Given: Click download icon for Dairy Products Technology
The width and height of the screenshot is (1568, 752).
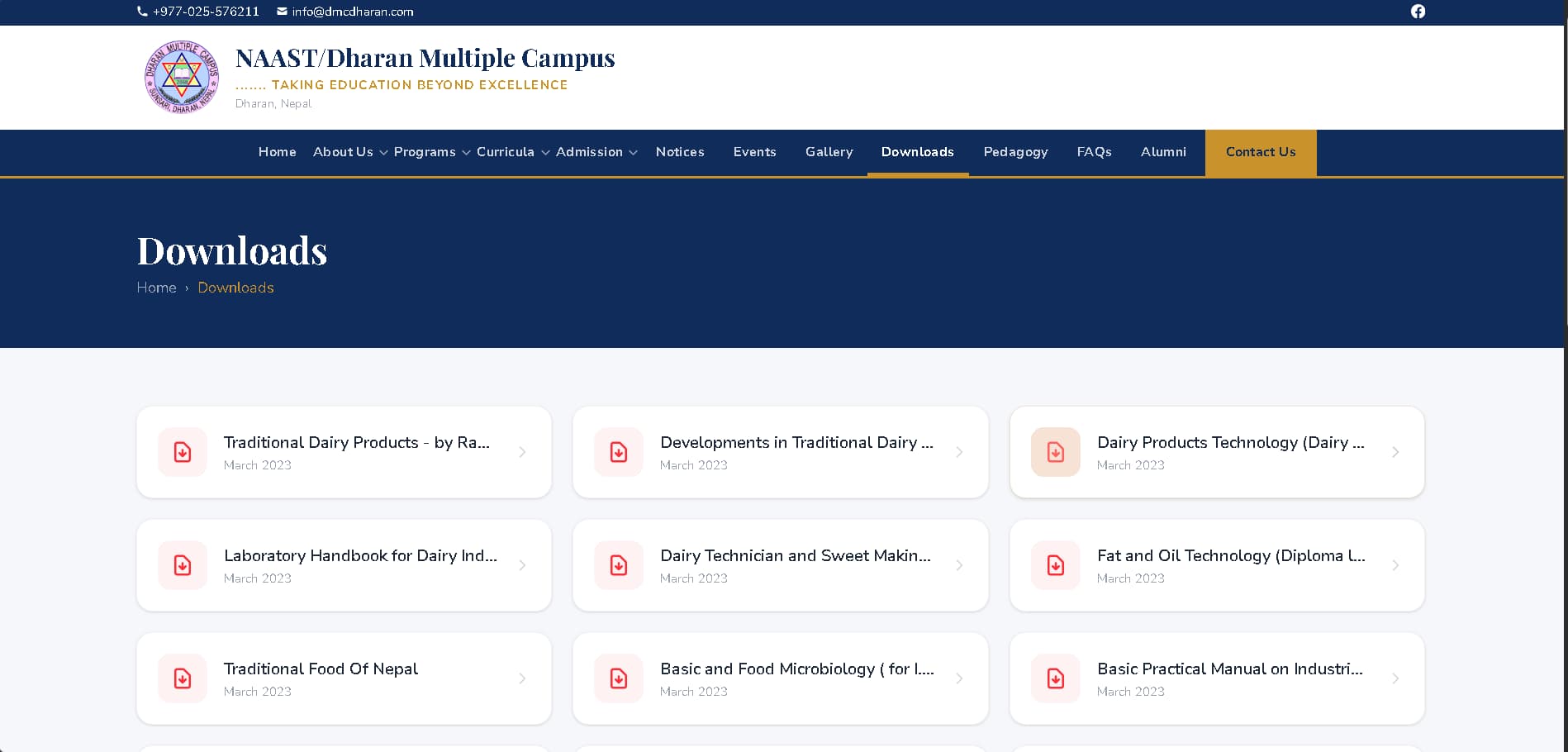Looking at the screenshot, I should (1056, 452).
